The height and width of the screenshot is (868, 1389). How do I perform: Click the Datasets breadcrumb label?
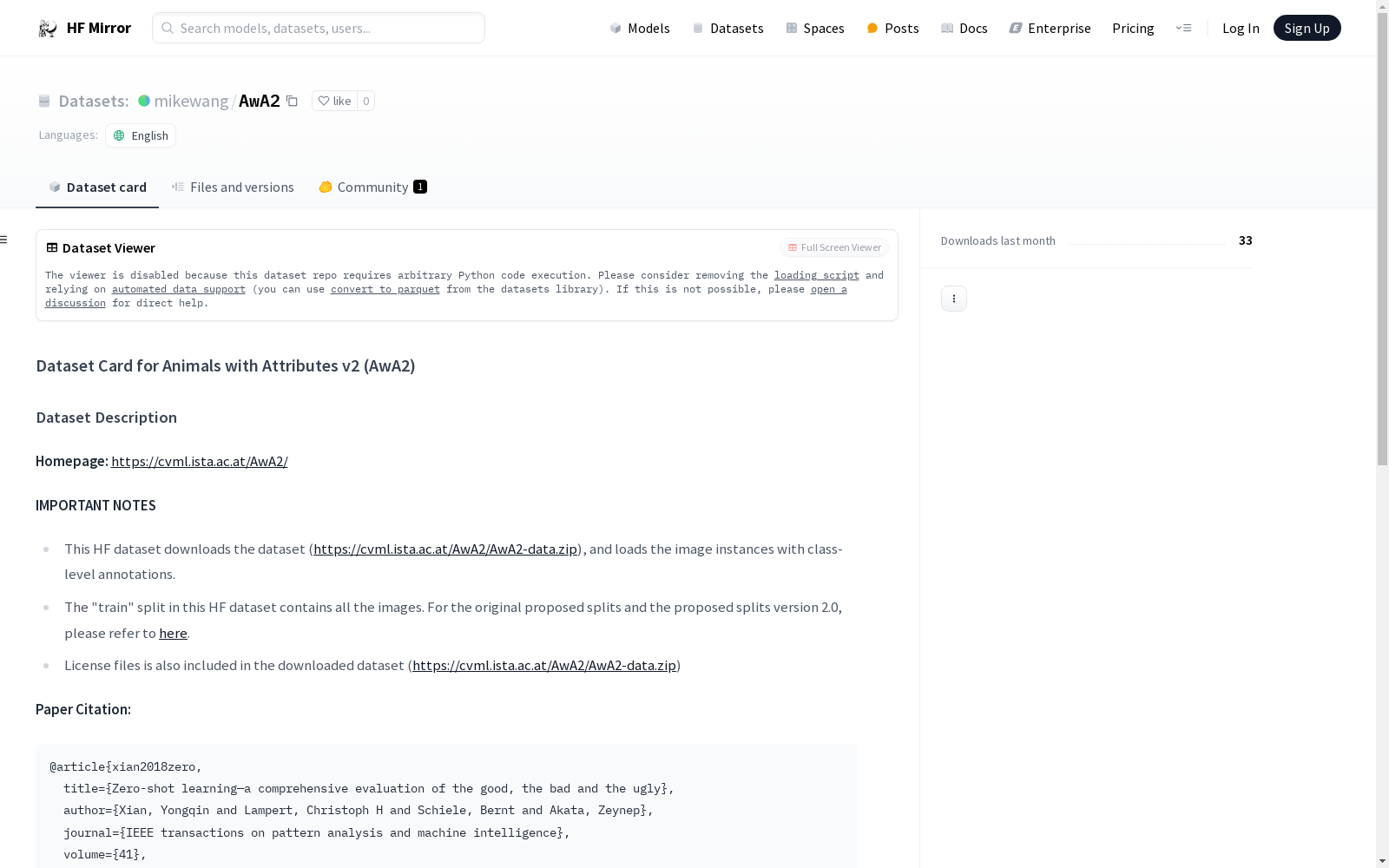pyautogui.click(x=94, y=101)
